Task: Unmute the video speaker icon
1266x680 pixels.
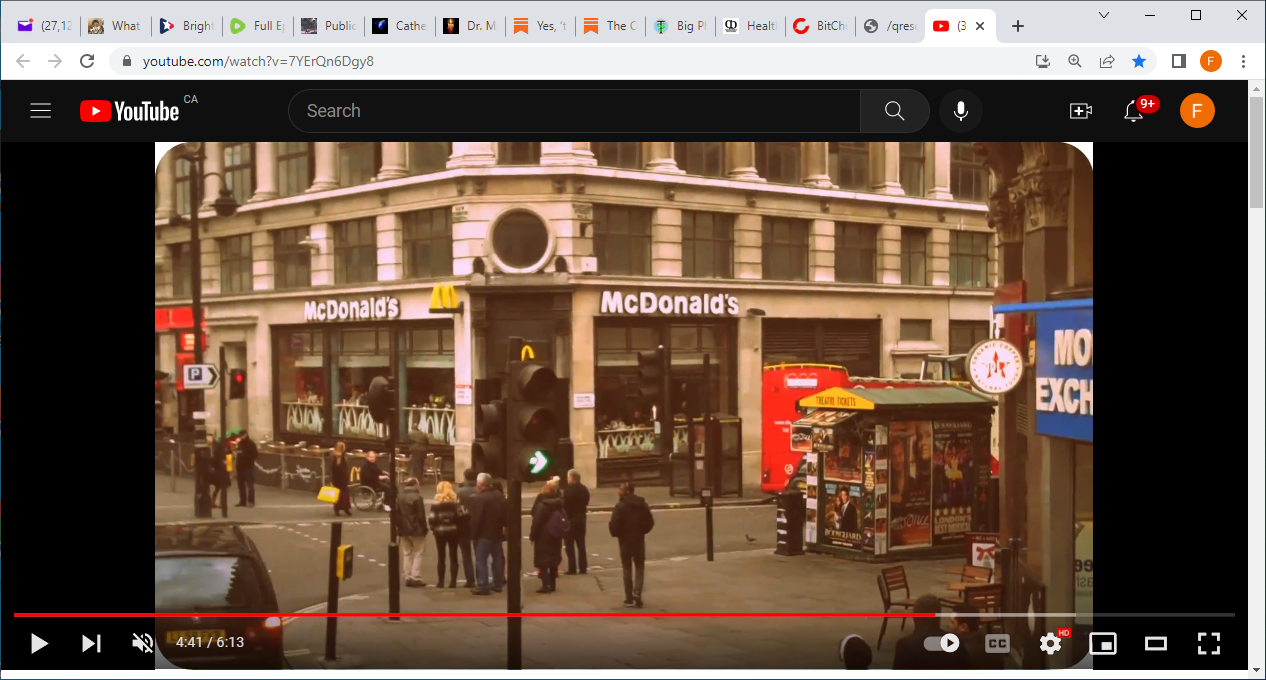Action: click(143, 643)
